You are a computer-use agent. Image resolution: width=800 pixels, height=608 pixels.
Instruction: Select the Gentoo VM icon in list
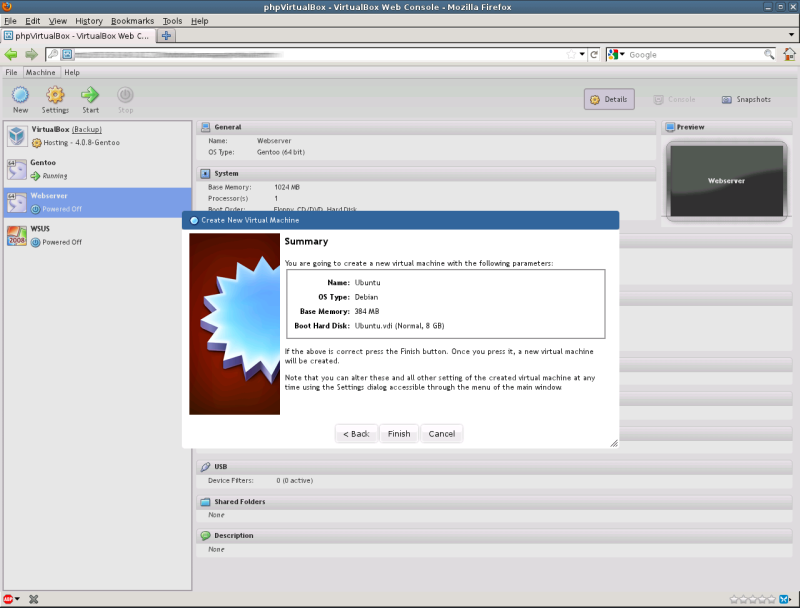tap(16, 169)
